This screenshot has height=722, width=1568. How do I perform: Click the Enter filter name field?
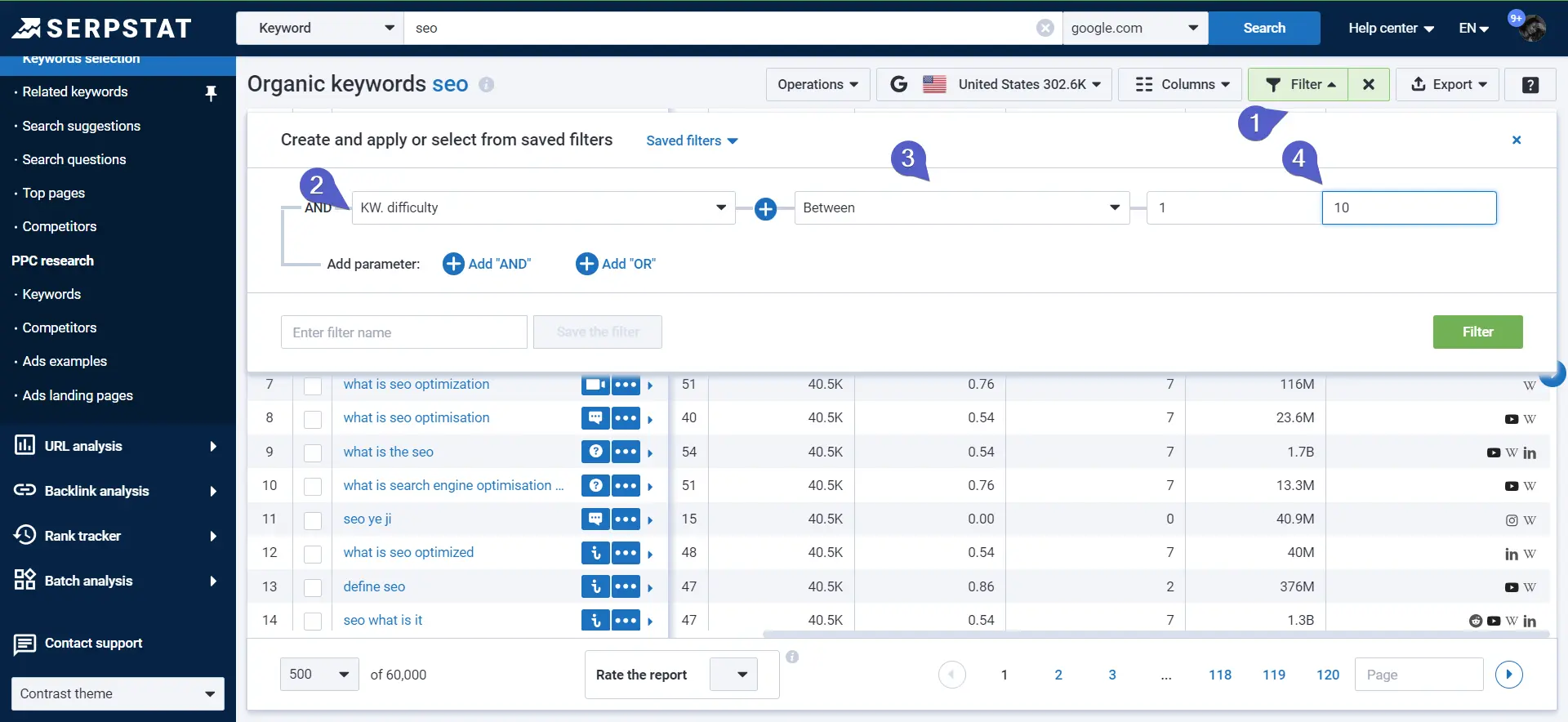[404, 332]
